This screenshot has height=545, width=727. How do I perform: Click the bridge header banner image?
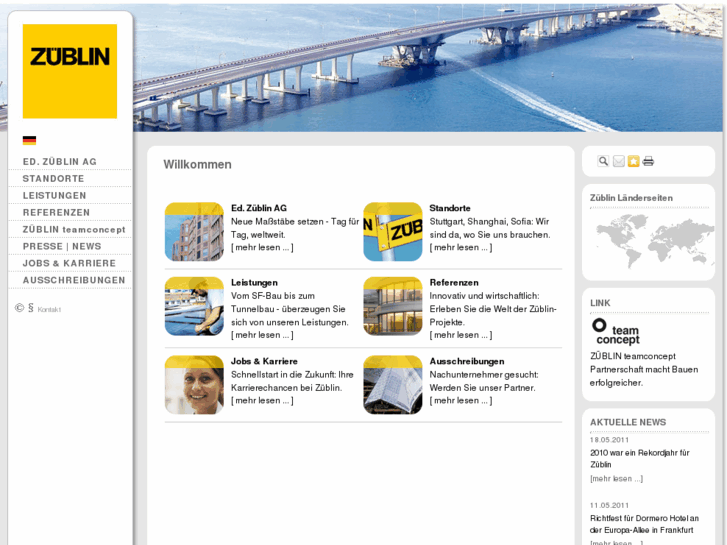tap(427, 68)
